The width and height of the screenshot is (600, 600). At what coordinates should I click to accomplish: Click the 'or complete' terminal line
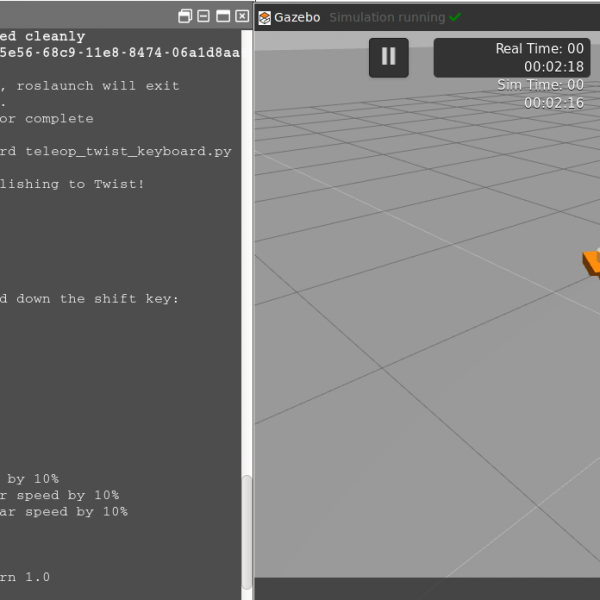(x=47, y=119)
